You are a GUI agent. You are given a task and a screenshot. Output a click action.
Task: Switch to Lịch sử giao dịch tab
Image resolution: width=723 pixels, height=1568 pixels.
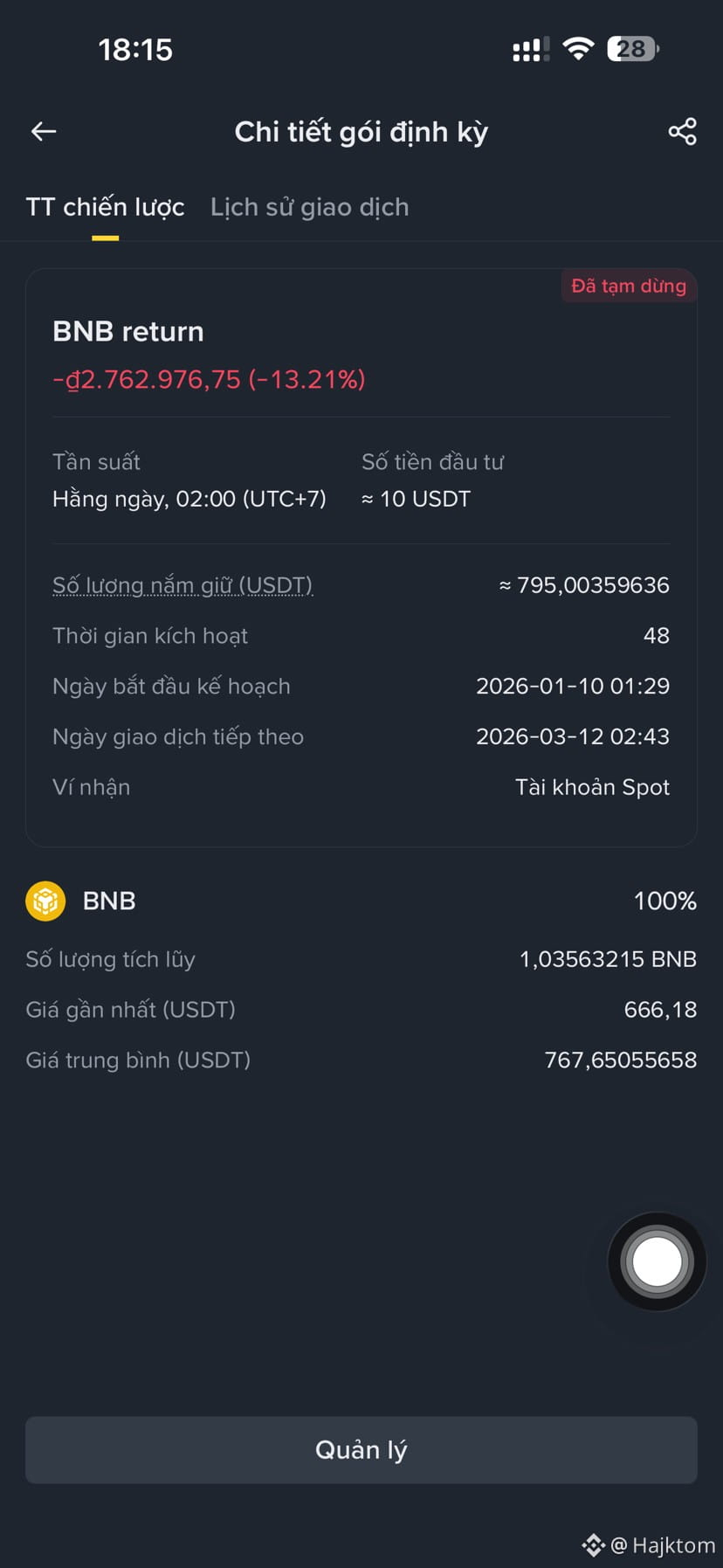click(x=309, y=207)
